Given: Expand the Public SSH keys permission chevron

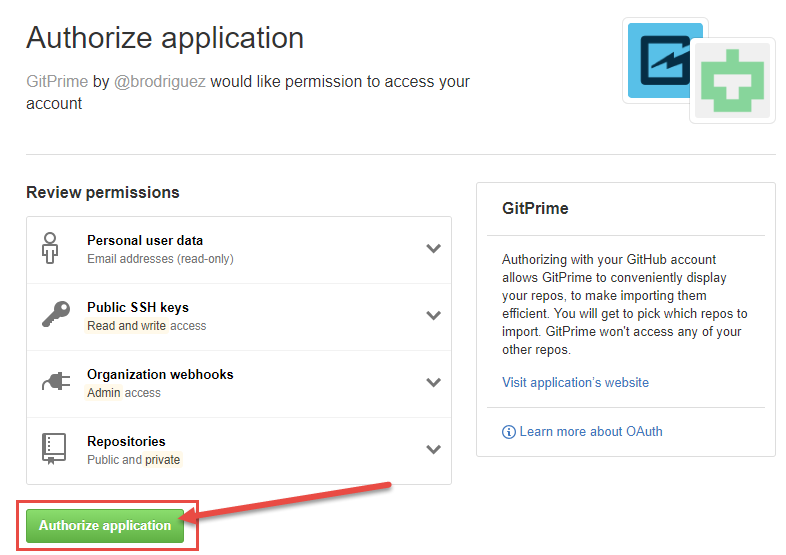Looking at the screenshot, I should pyautogui.click(x=433, y=315).
